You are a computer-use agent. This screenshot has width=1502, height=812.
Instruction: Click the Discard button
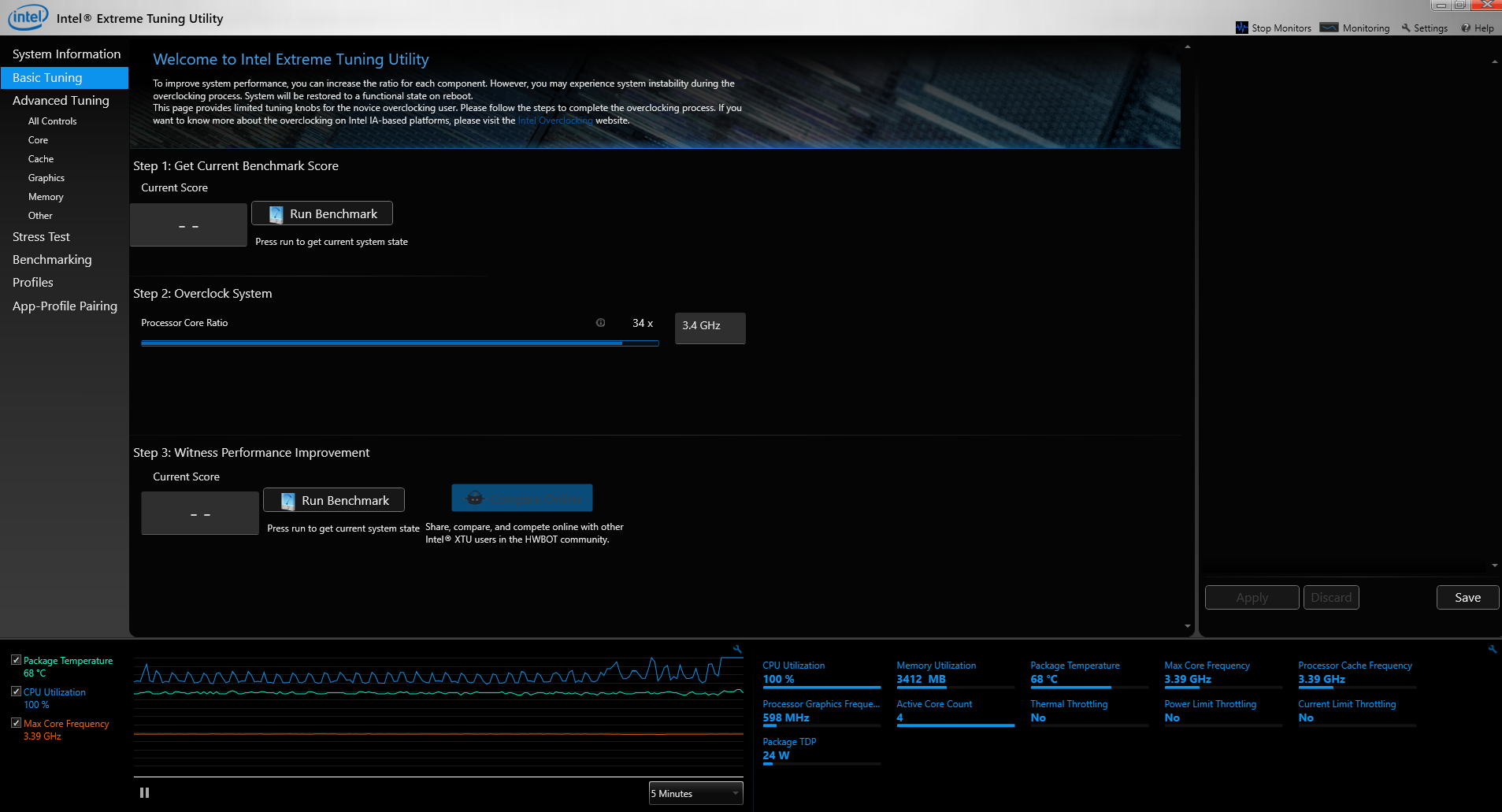(x=1331, y=598)
